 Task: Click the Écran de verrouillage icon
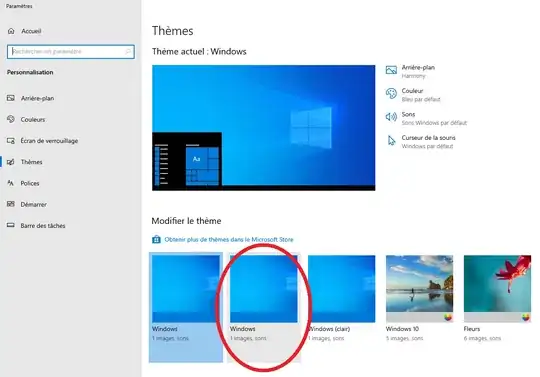[11, 140]
